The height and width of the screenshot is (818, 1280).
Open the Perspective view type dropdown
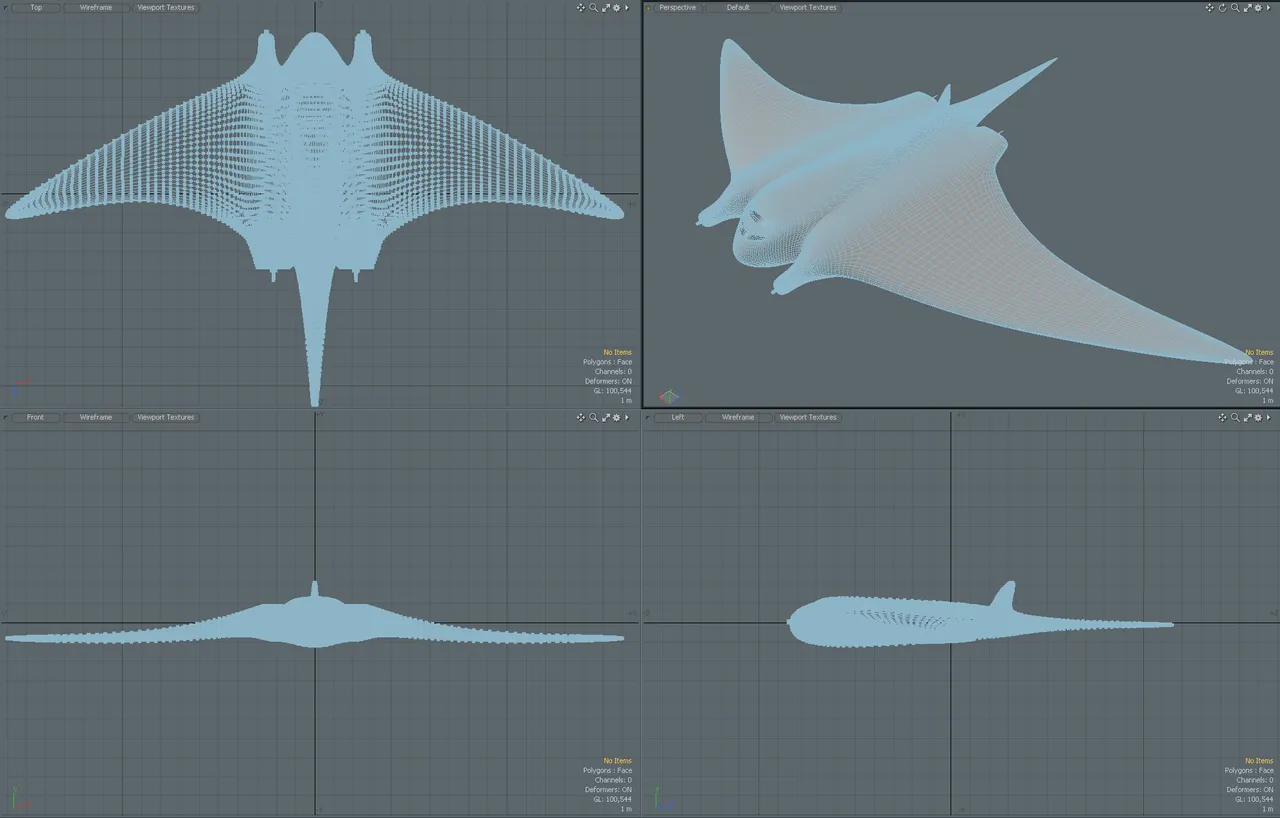(x=678, y=7)
